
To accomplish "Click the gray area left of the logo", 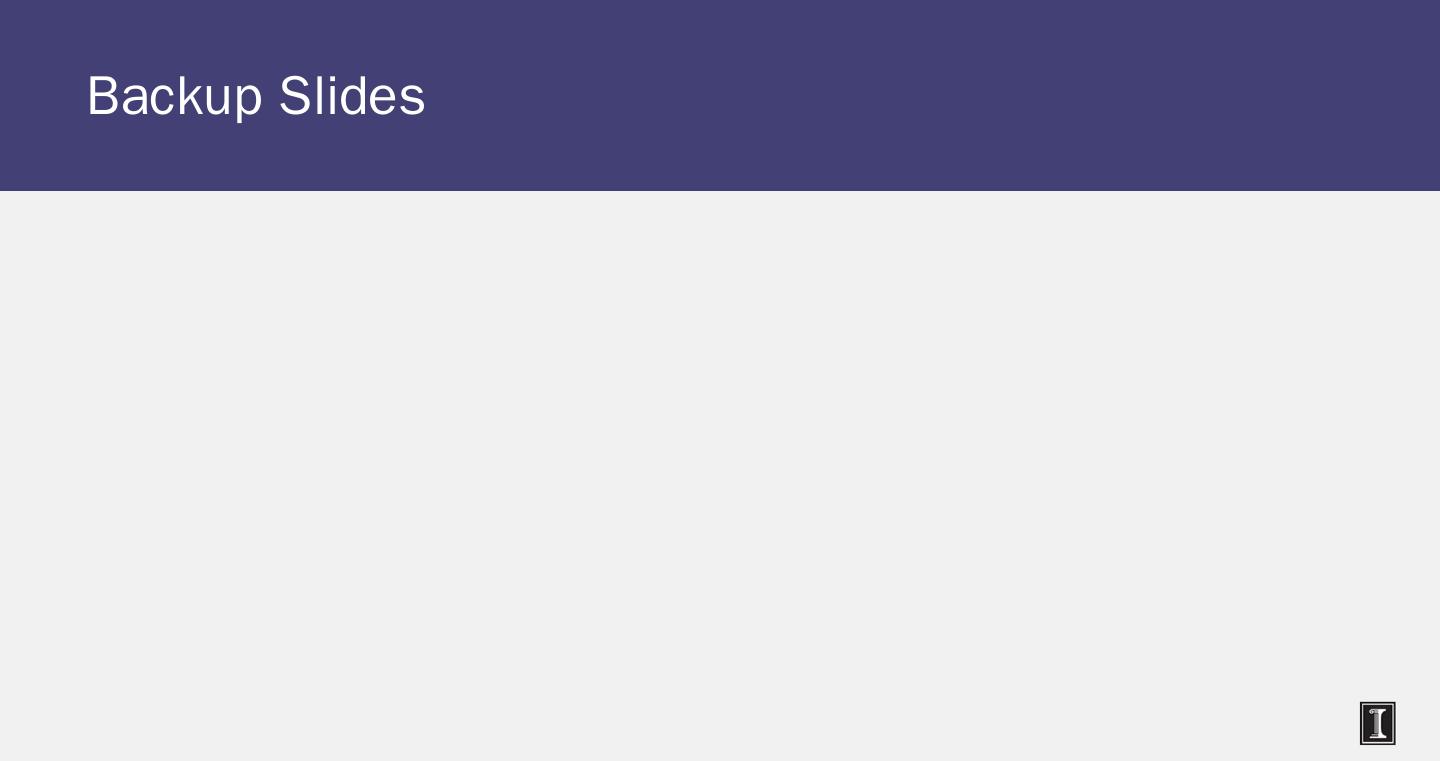I will tap(1250, 723).
